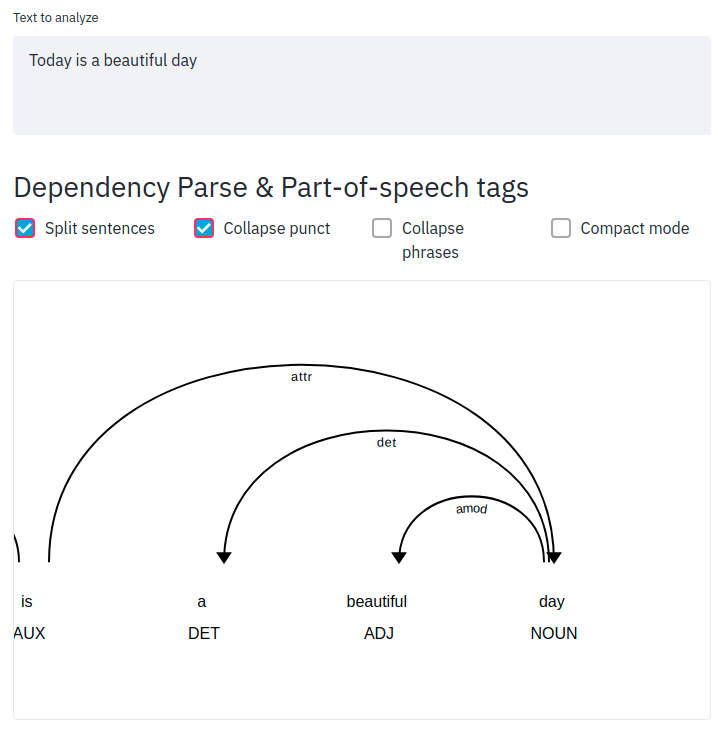Click the 'attr' arc label
Screen dimensions: 718x755
(x=301, y=377)
